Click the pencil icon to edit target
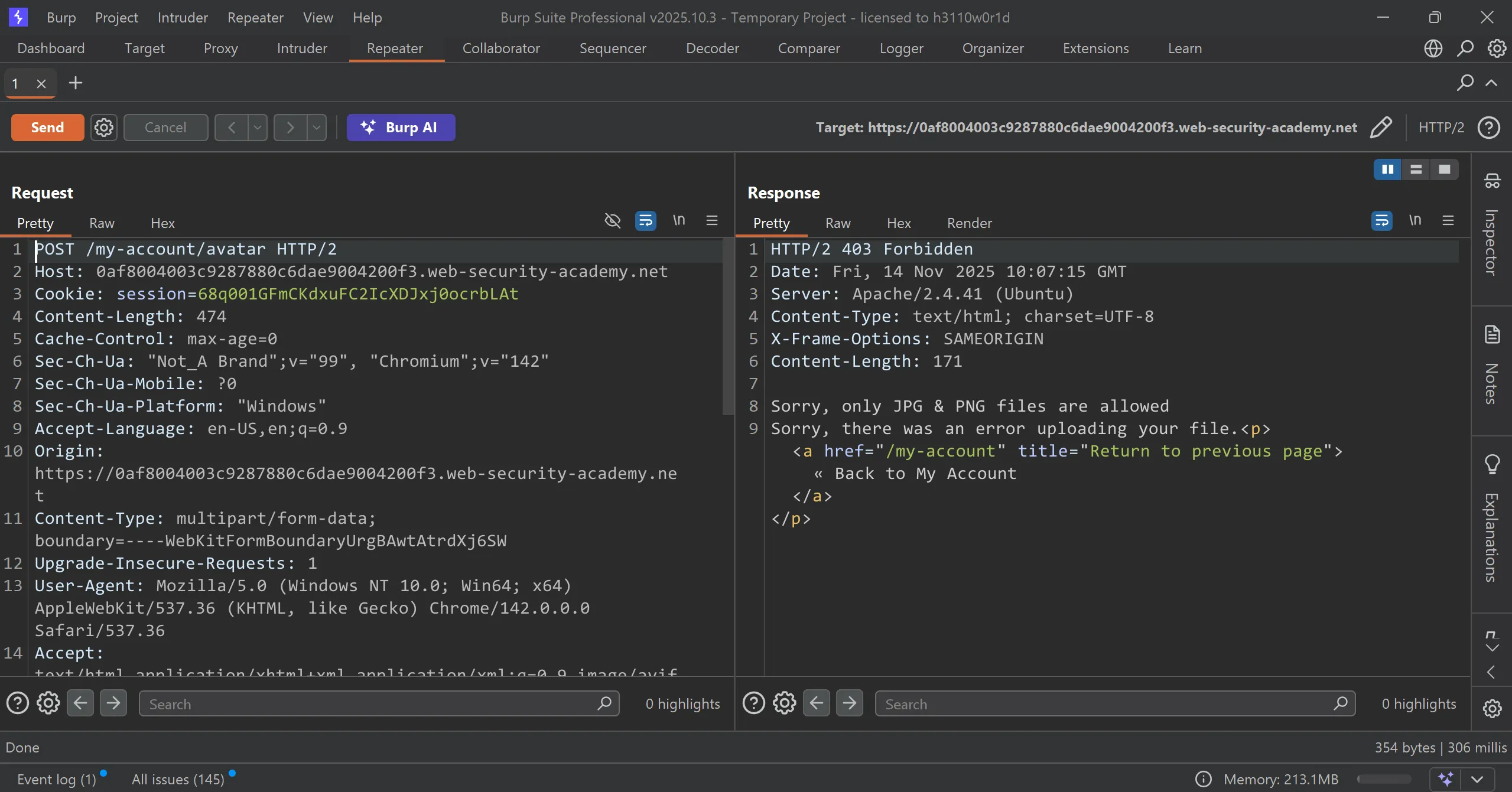The image size is (1512, 792). [x=1381, y=128]
